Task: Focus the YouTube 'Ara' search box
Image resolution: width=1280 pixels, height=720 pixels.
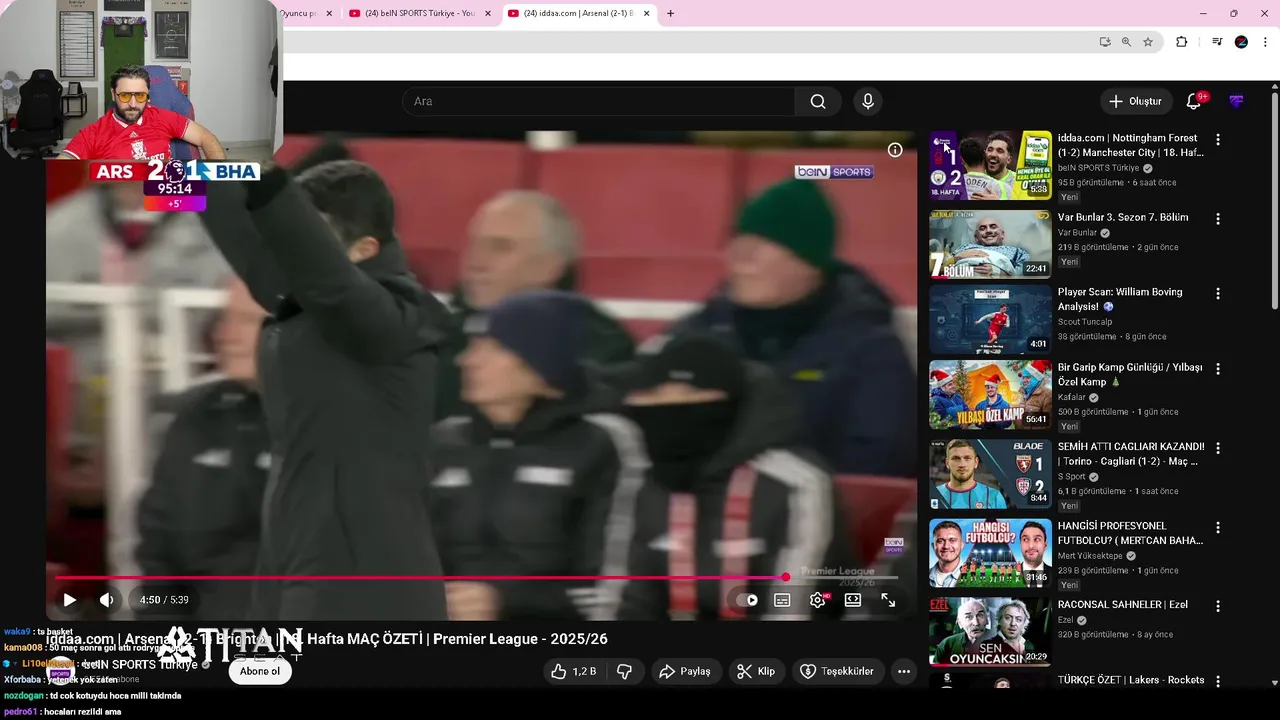Action: [598, 101]
